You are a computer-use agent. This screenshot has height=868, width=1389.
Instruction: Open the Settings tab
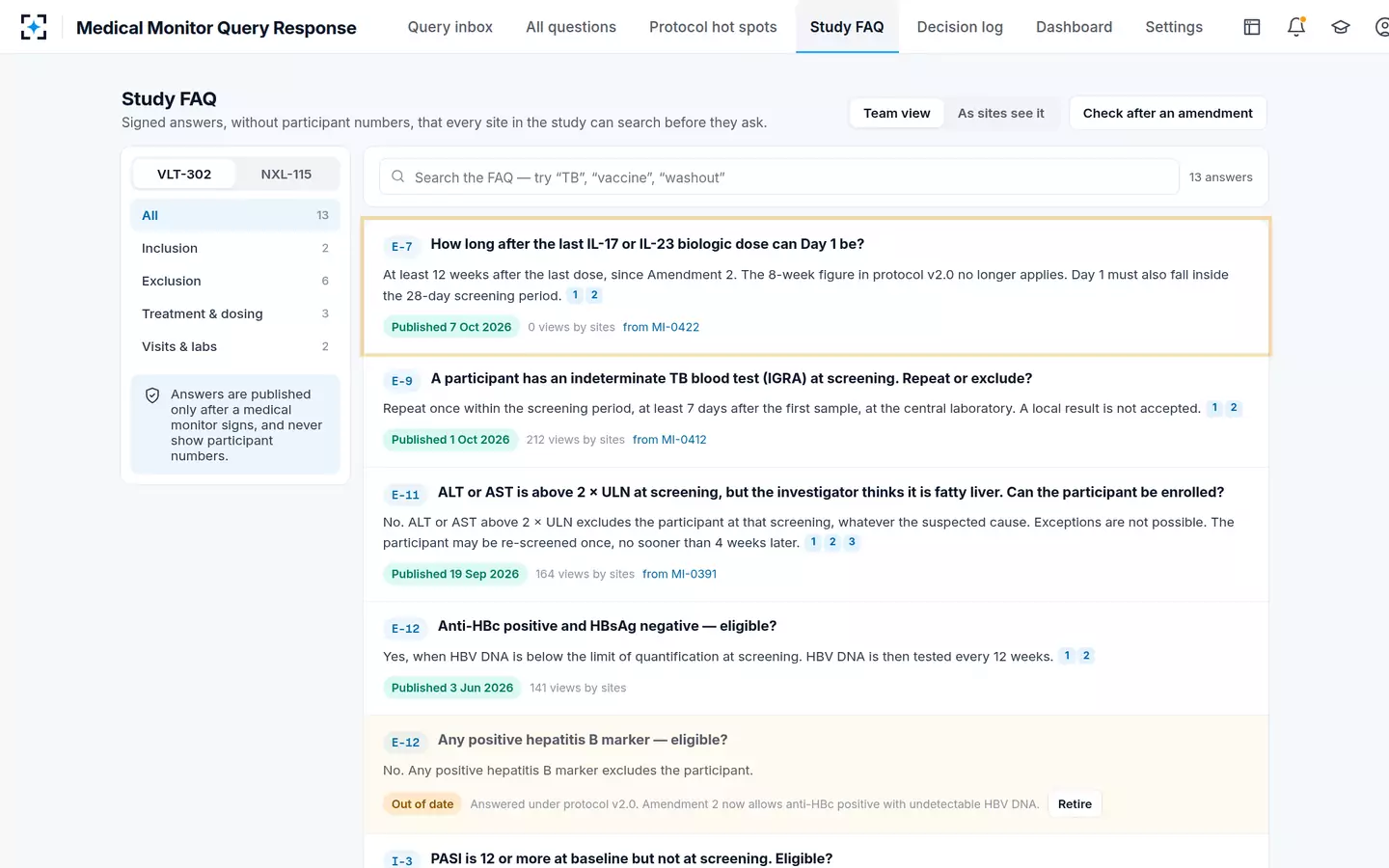pyautogui.click(x=1174, y=27)
